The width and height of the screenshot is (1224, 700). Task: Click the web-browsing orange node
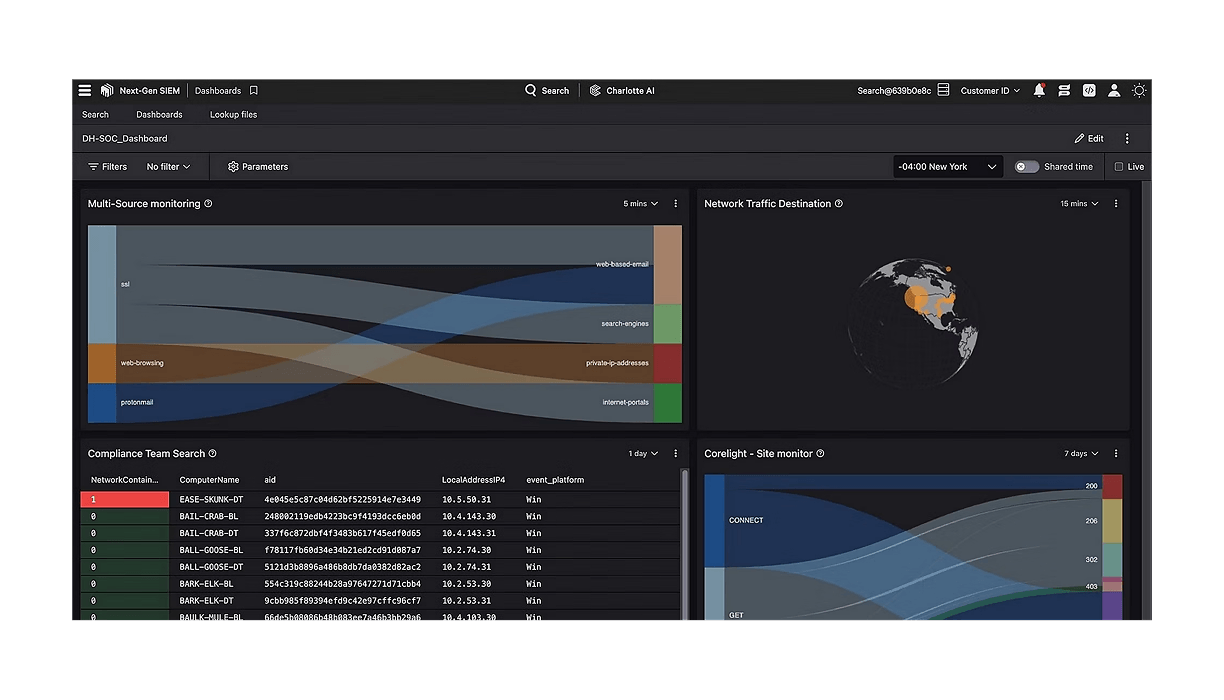point(102,363)
